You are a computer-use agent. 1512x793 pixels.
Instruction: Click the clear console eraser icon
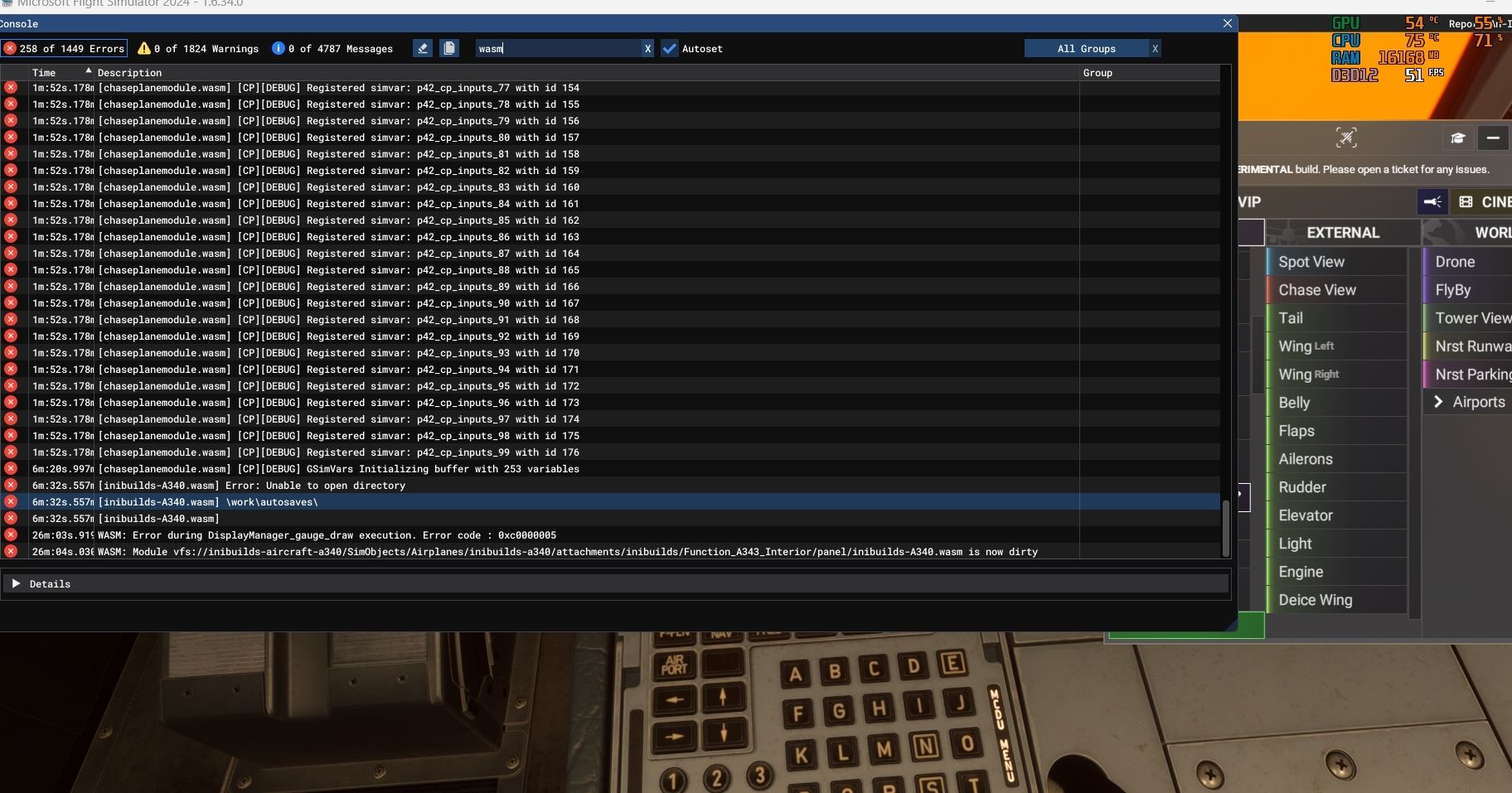click(423, 48)
